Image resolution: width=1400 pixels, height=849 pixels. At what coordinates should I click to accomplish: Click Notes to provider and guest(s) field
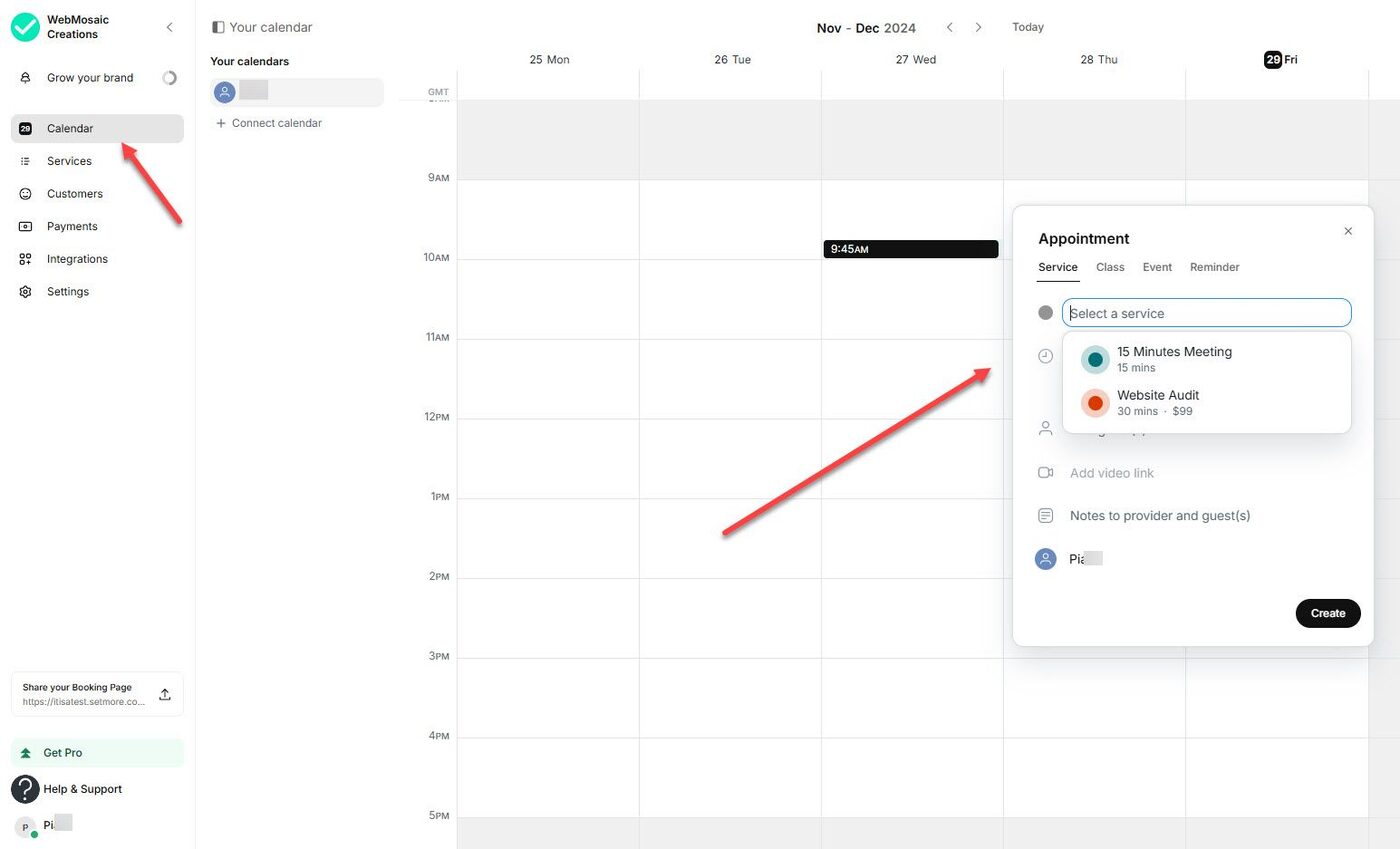coord(1160,515)
